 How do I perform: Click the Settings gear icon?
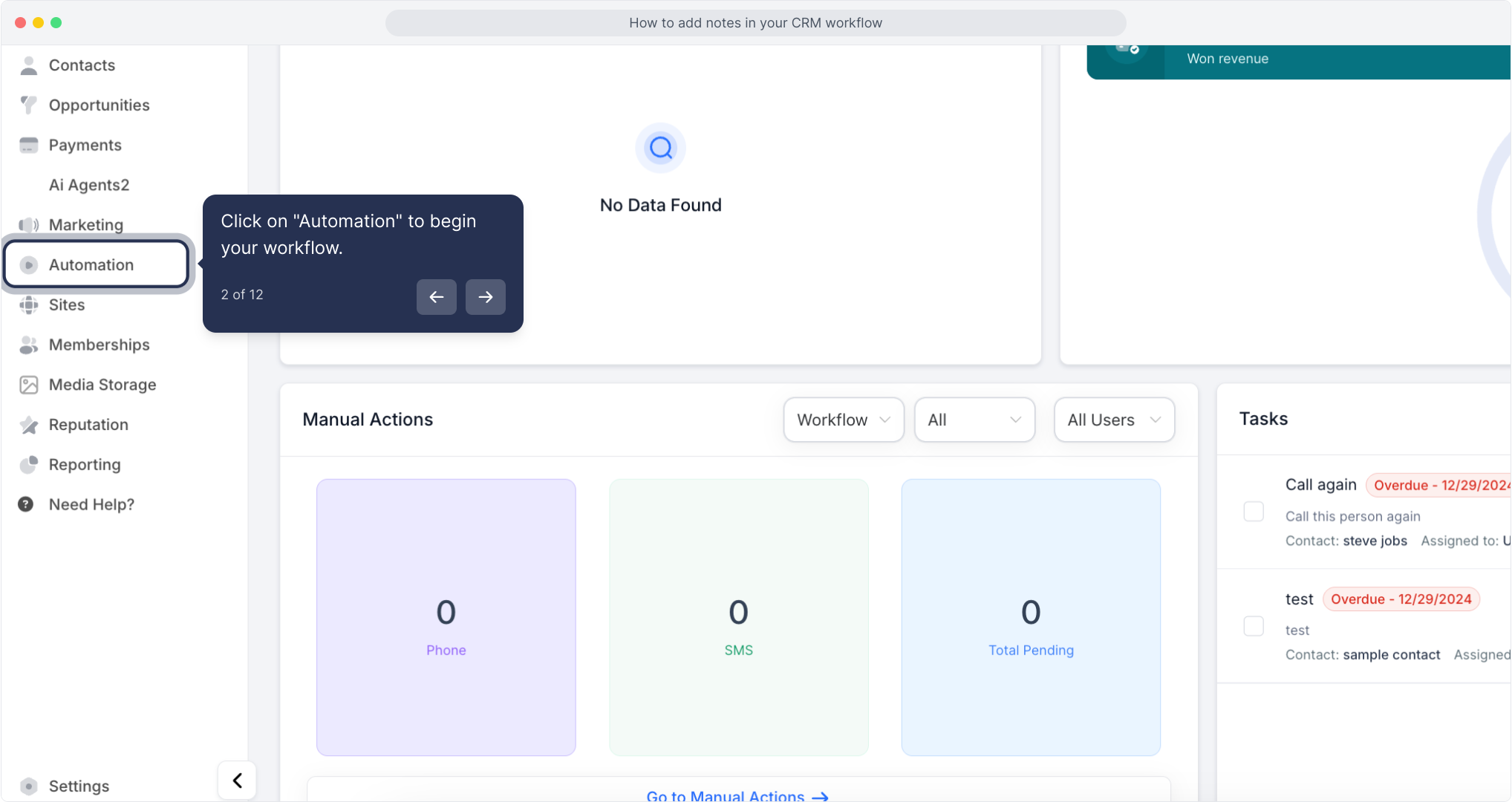tap(28, 786)
